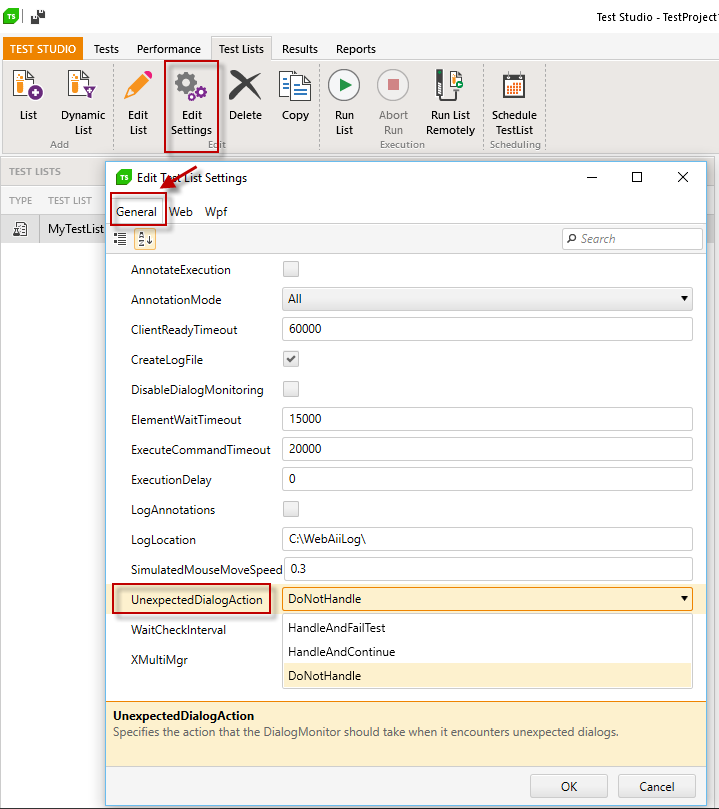Switch to Tests ribbon tab

click(106, 49)
